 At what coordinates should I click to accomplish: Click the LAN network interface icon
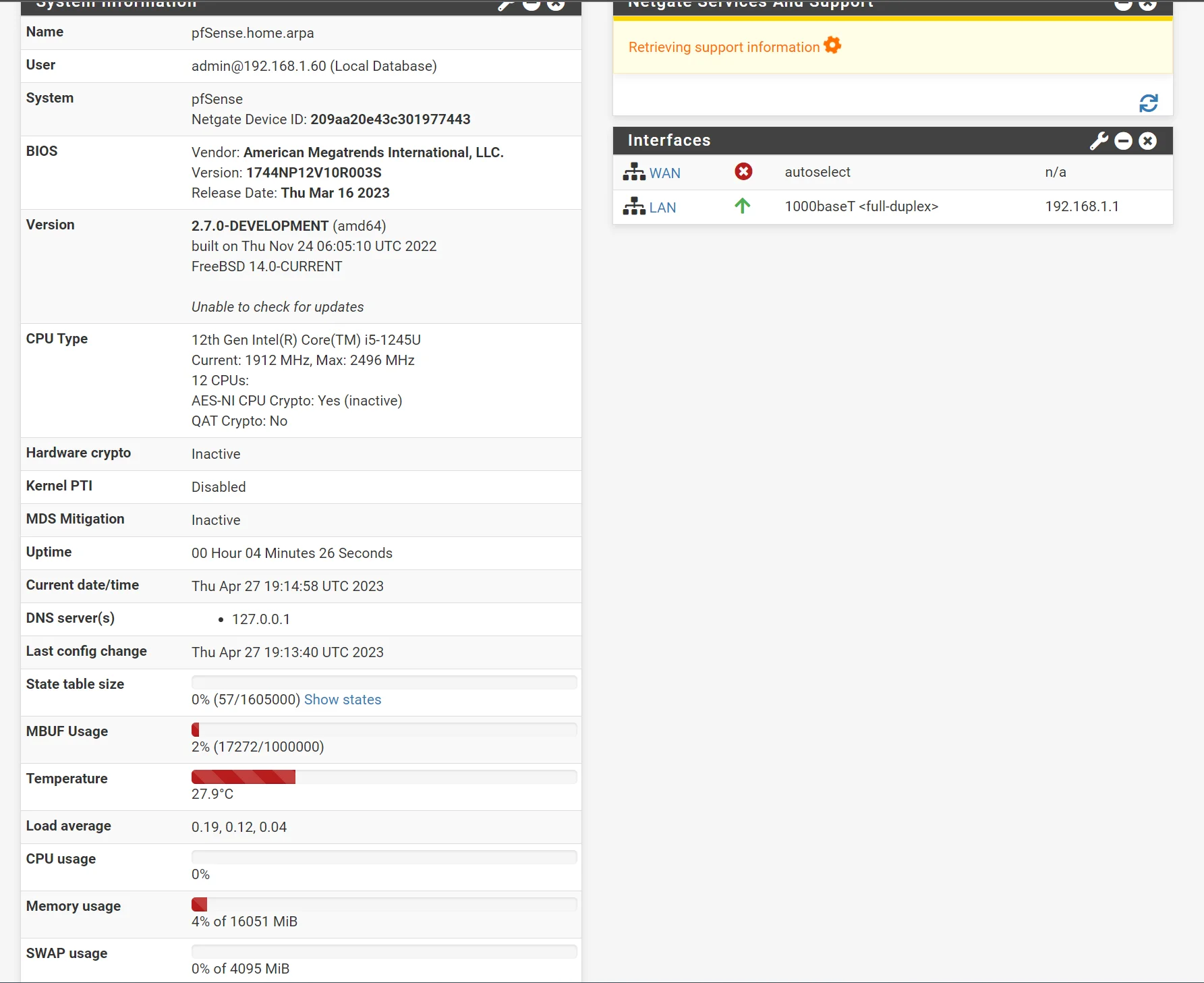point(634,206)
